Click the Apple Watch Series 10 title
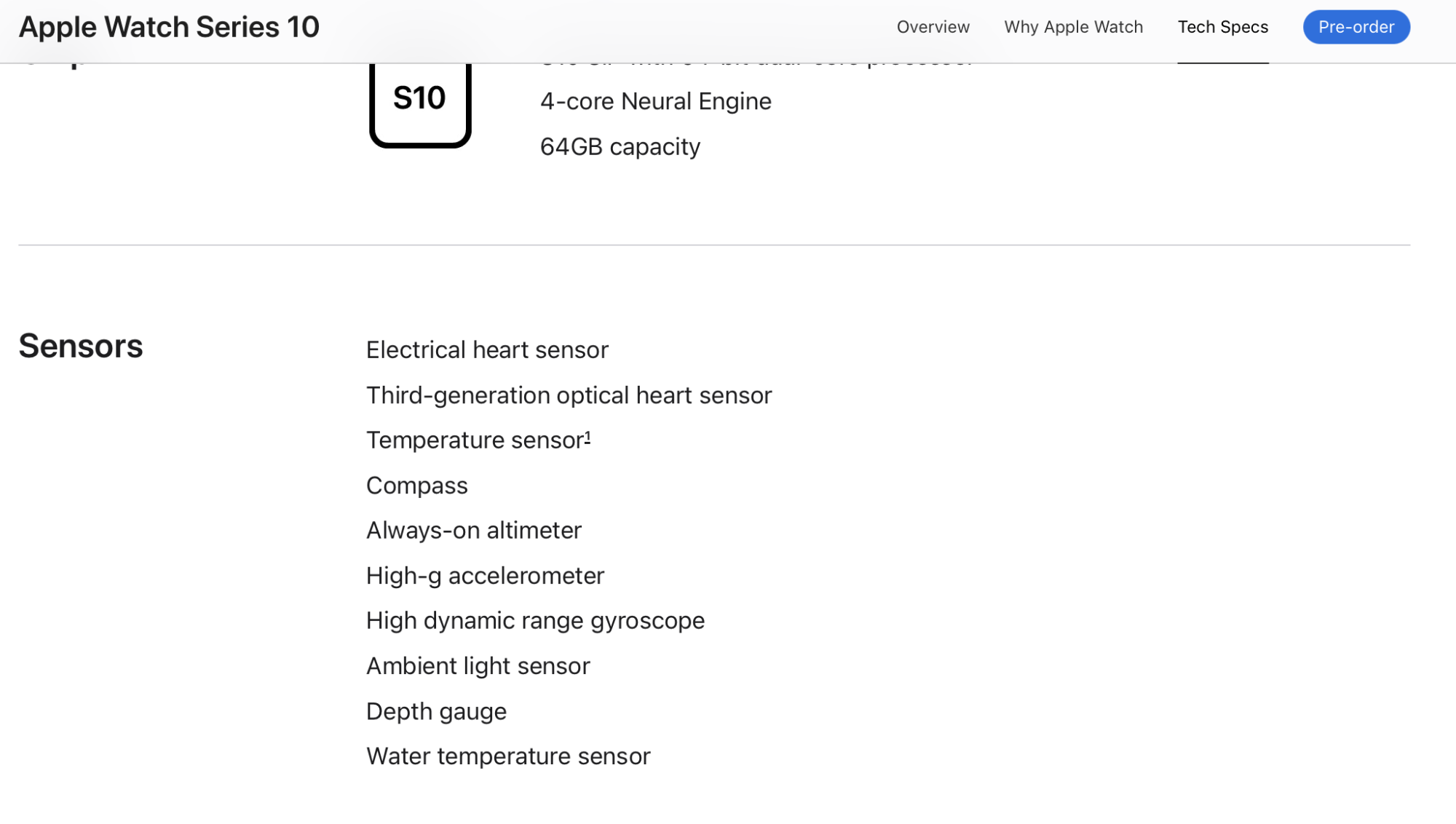This screenshot has width=1456, height=824. [169, 27]
